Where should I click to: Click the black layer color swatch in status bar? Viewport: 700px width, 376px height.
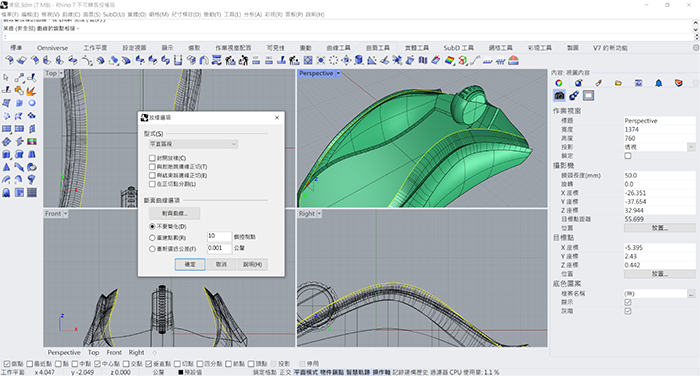(x=181, y=372)
